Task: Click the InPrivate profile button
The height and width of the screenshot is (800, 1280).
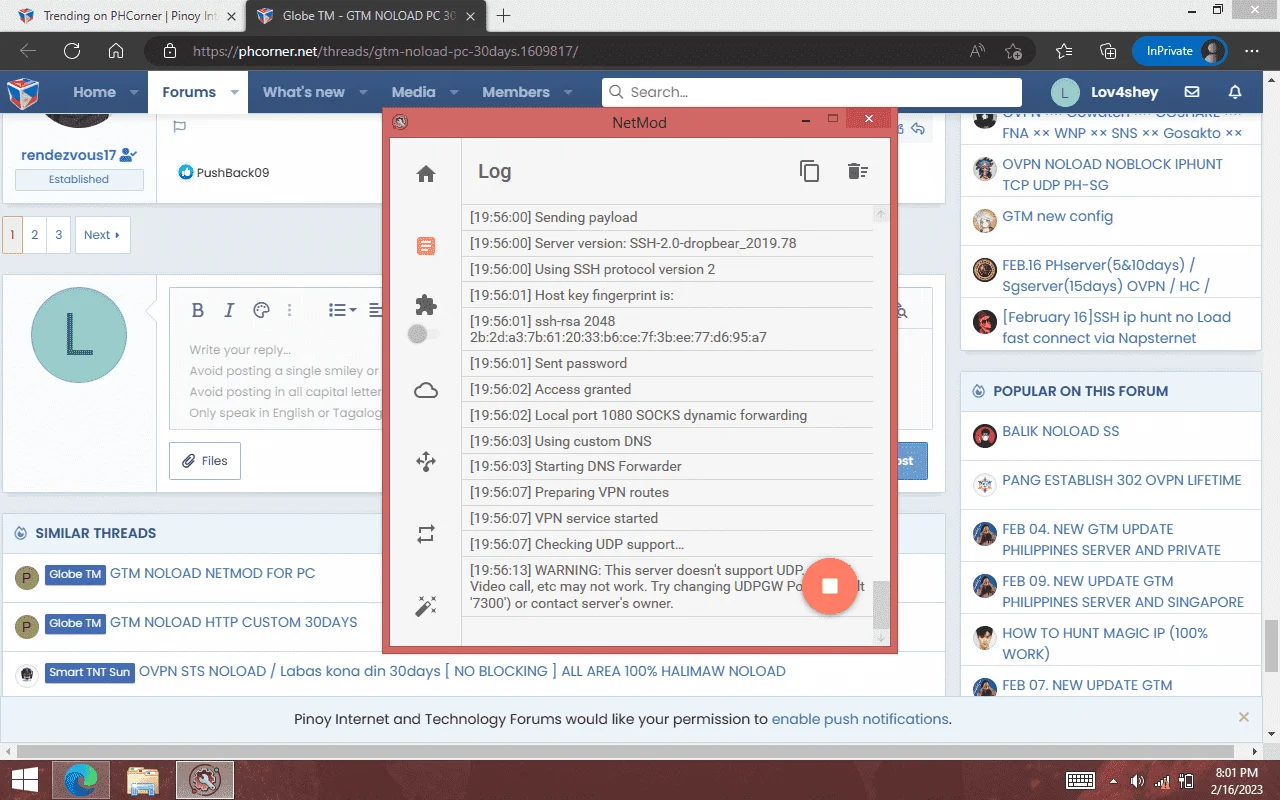Action: click(1180, 51)
